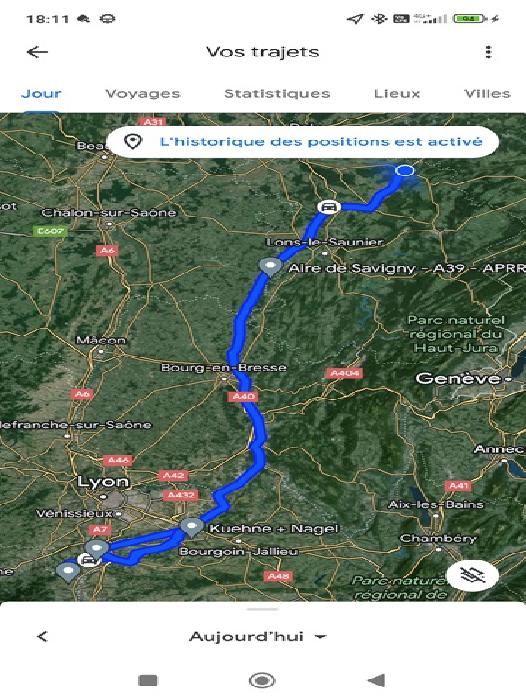Tap the southwestern-most gray place pin
The height and width of the screenshot is (700, 526).
pos(68,572)
